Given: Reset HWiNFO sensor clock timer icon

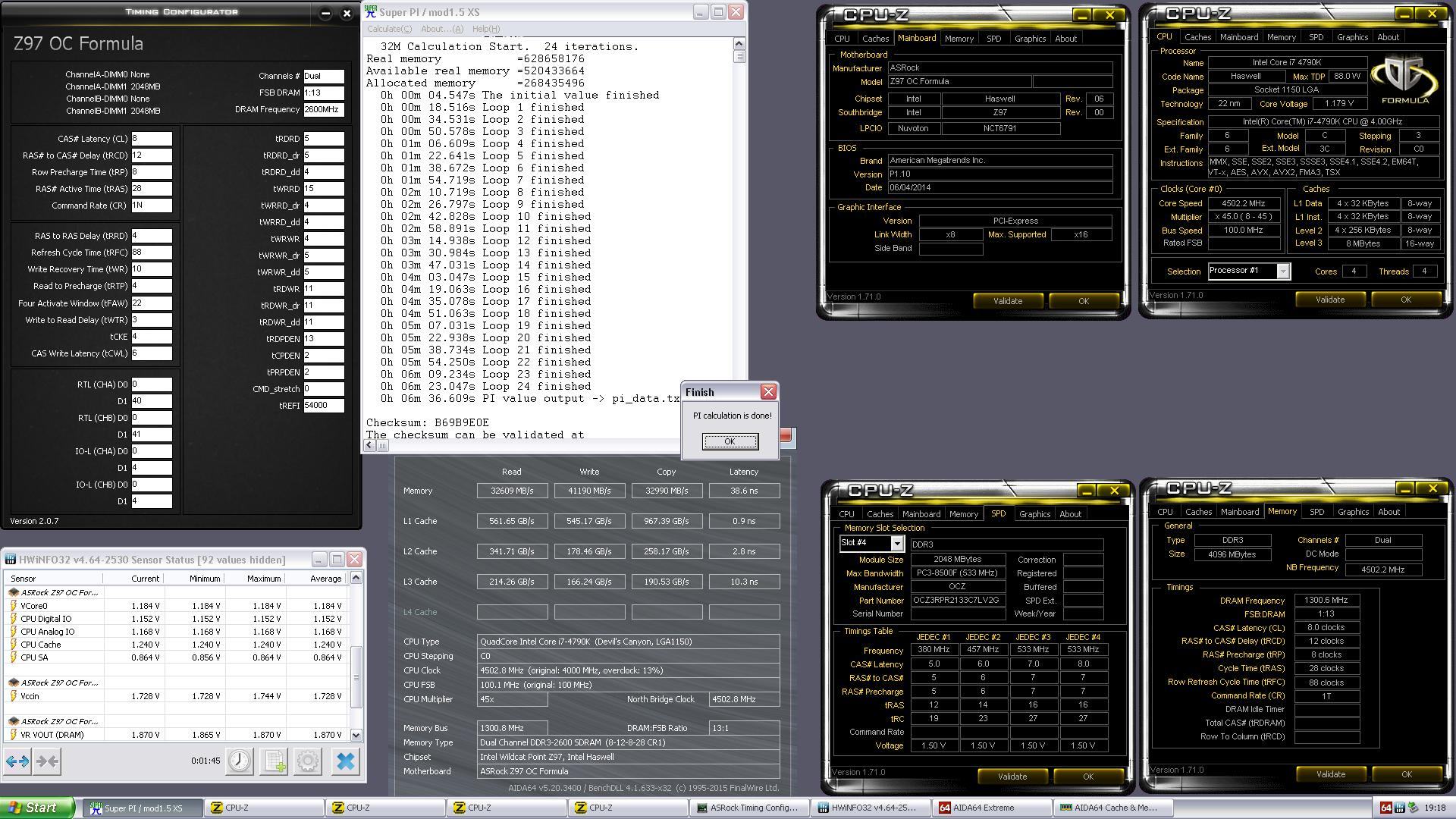Looking at the screenshot, I should tap(240, 761).
